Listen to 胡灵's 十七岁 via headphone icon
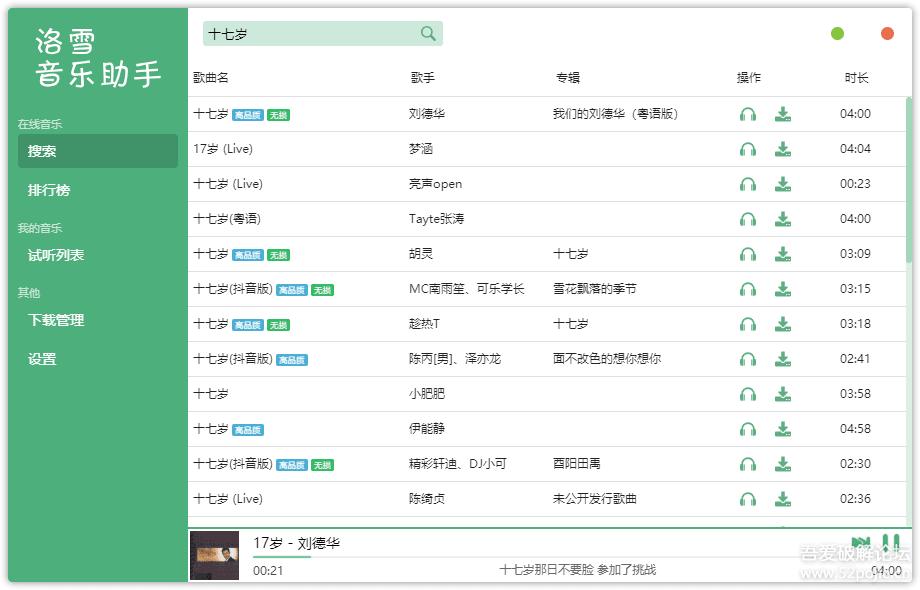920x590 pixels. (x=747, y=254)
